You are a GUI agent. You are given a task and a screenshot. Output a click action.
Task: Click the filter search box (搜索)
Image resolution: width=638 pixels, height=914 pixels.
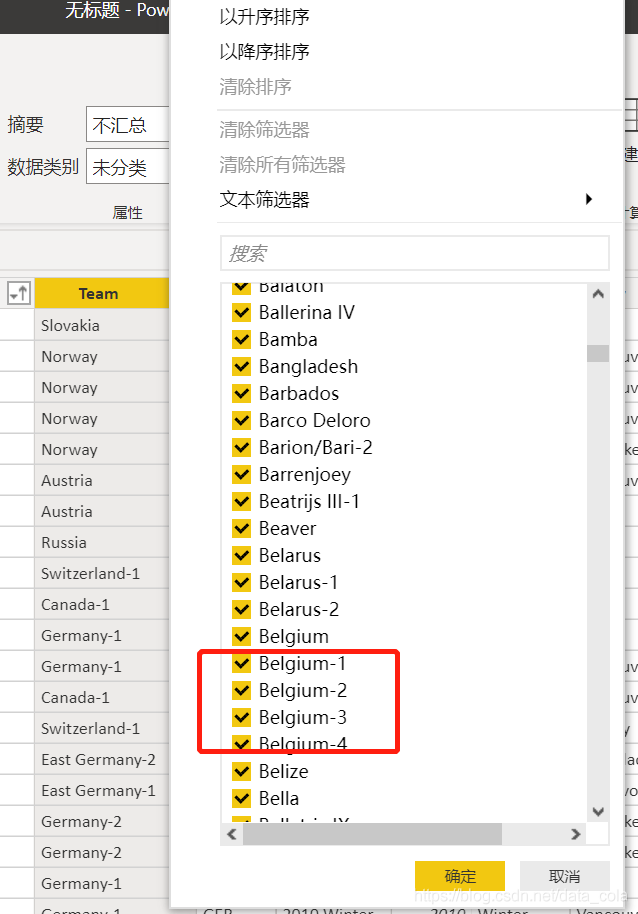(415, 253)
